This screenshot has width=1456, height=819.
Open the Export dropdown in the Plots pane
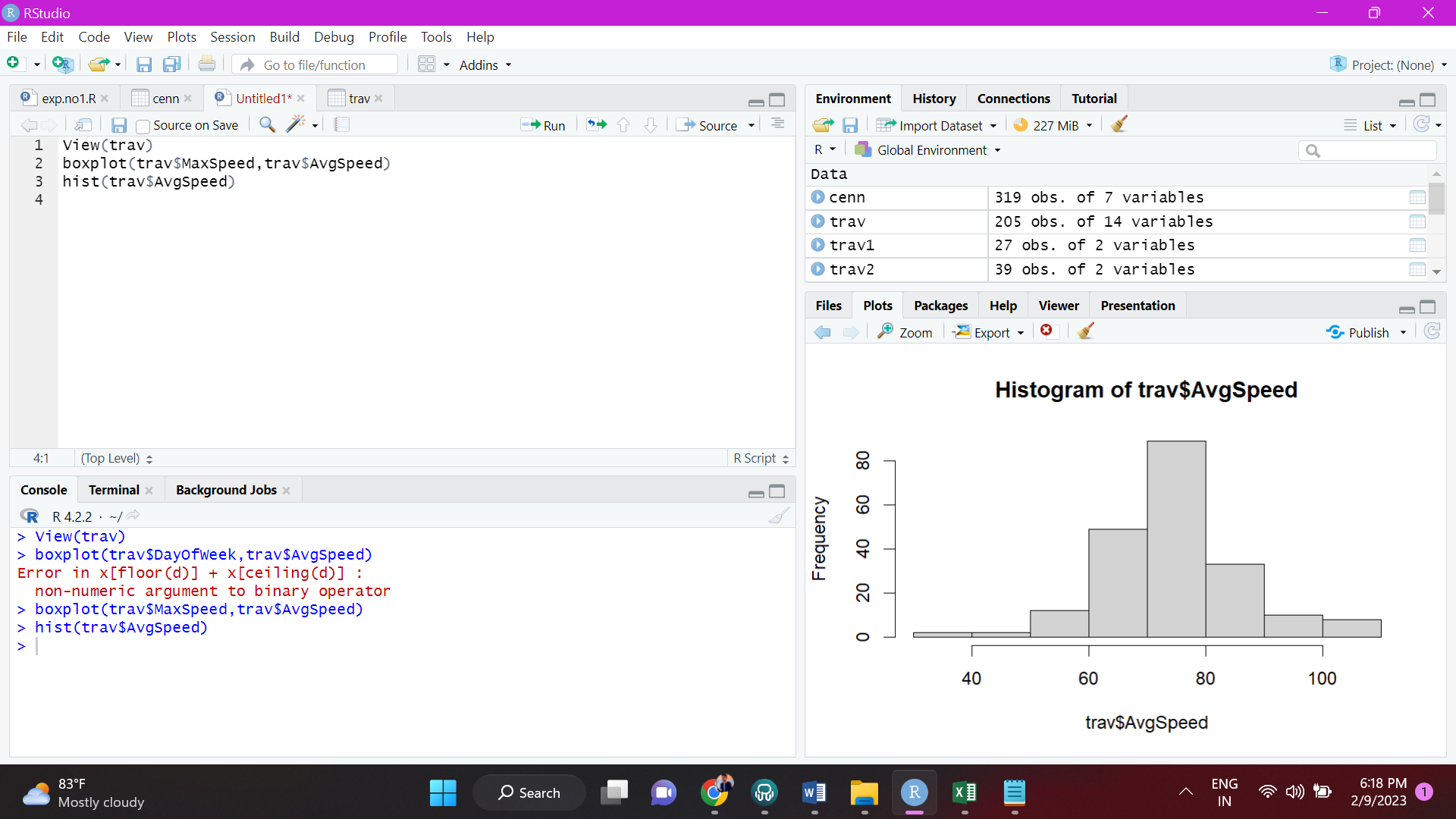click(x=988, y=332)
